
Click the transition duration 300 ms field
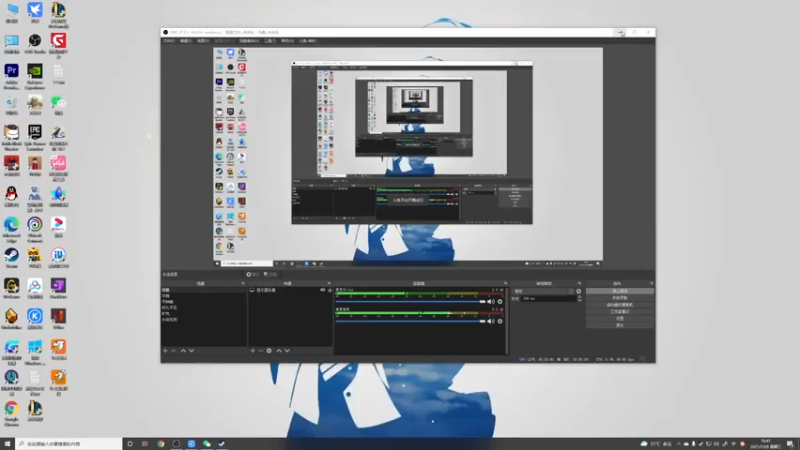coord(548,298)
